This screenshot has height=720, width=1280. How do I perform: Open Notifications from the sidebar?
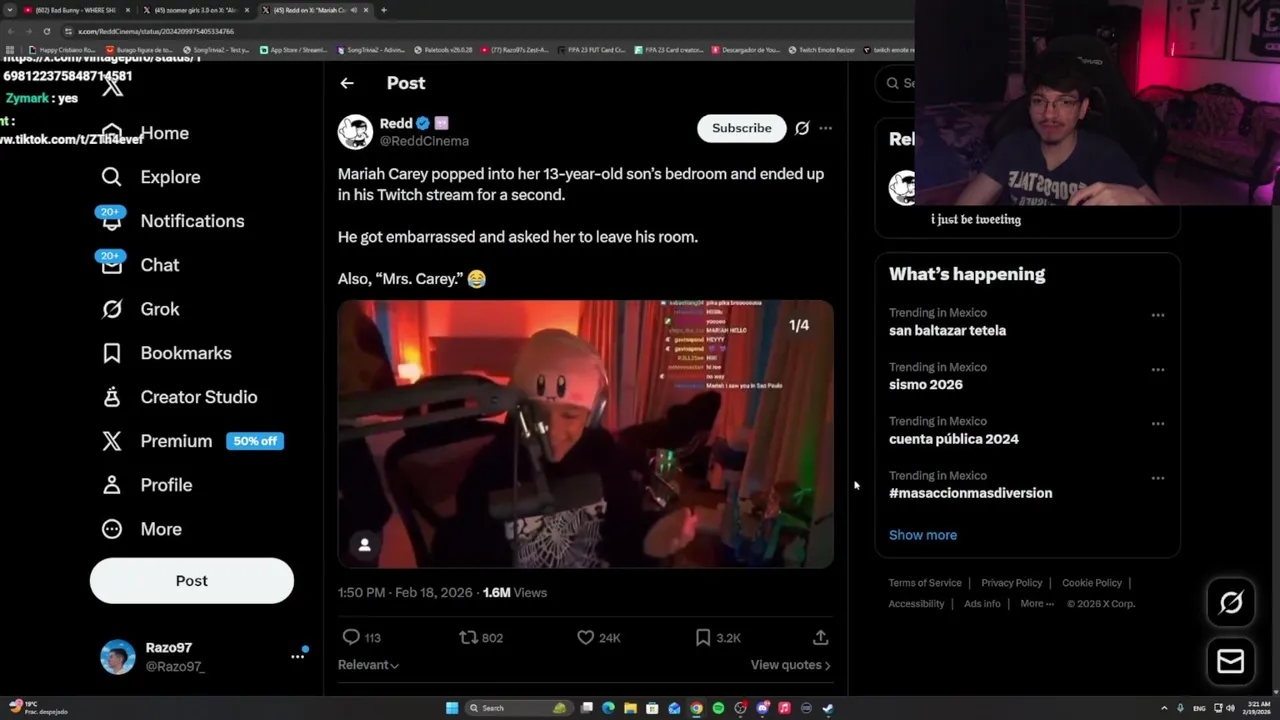(171, 221)
